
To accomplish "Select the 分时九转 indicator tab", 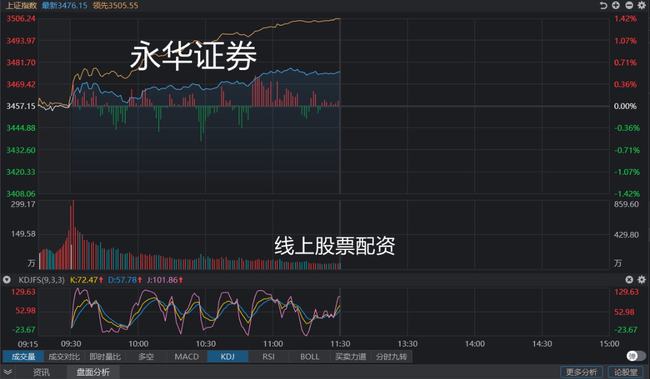I will coord(391,357).
